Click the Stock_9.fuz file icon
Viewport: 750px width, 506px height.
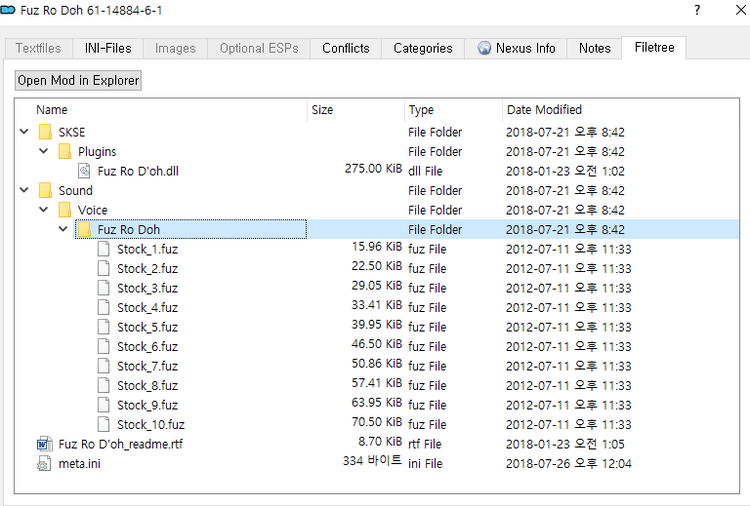click(104, 405)
